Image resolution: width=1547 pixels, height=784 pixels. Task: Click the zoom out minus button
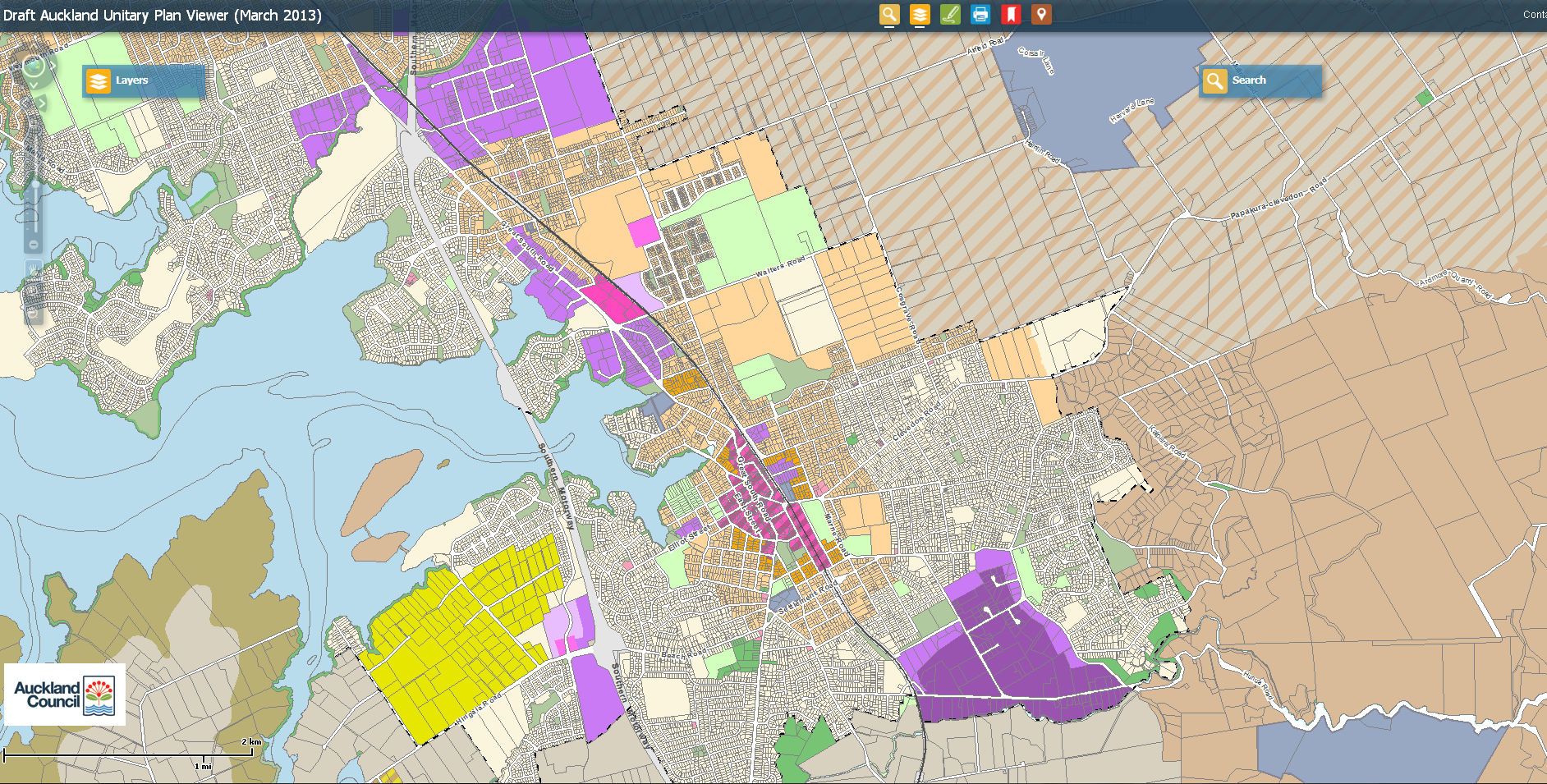point(34,245)
